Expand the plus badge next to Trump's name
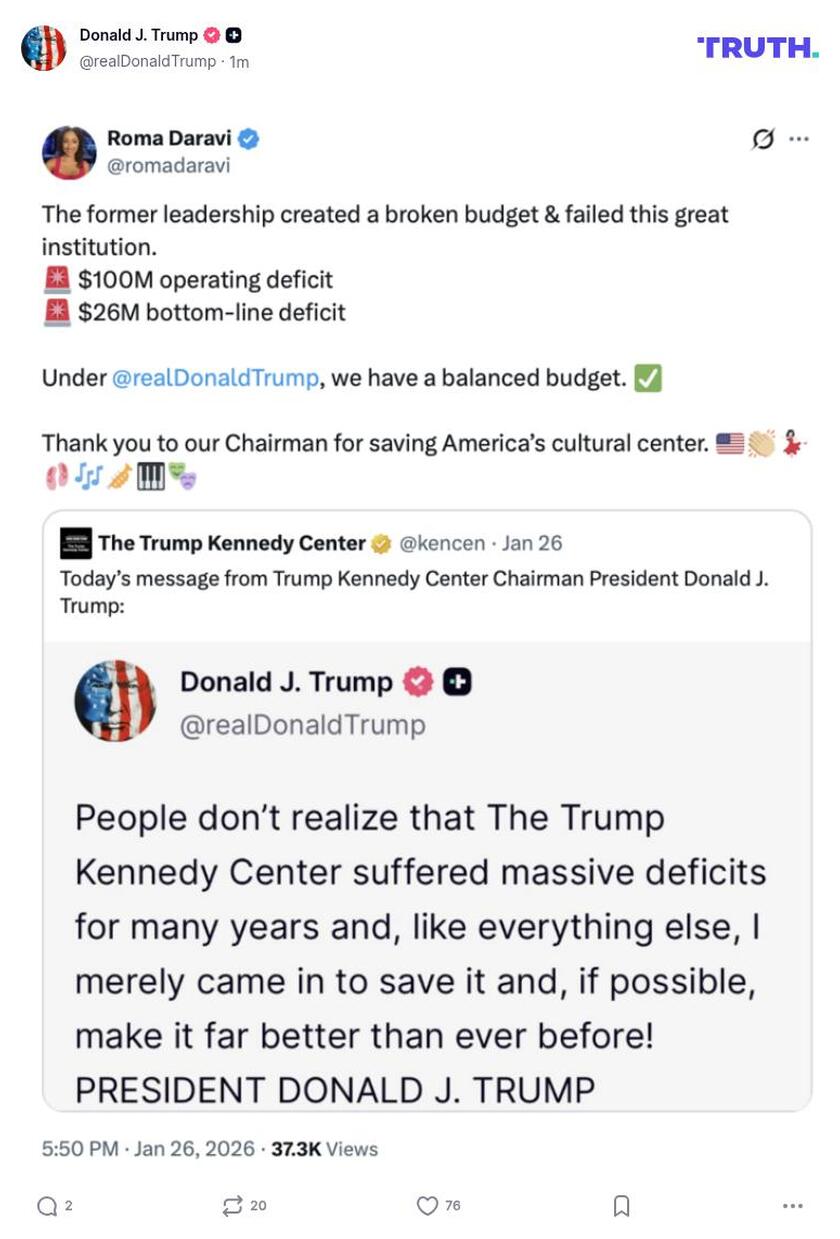The width and height of the screenshot is (840, 1239). [235, 34]
